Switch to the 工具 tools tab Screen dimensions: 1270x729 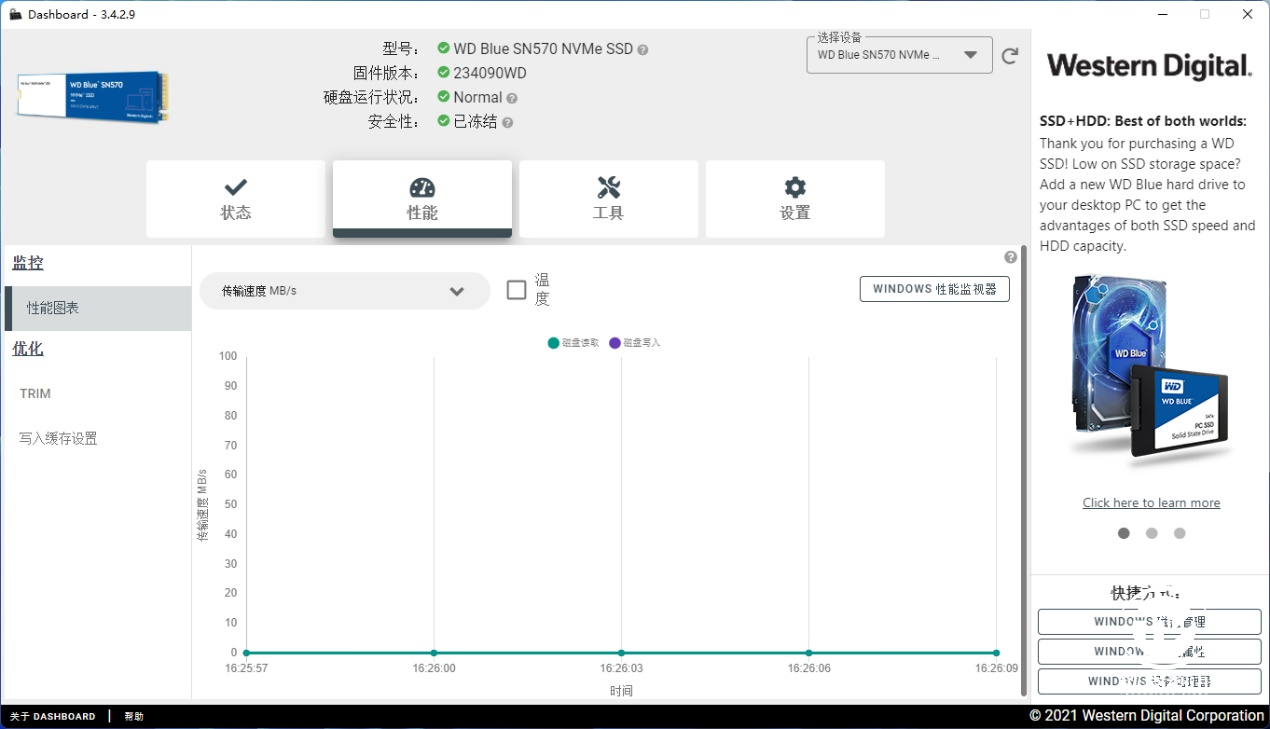click(608, 199)
